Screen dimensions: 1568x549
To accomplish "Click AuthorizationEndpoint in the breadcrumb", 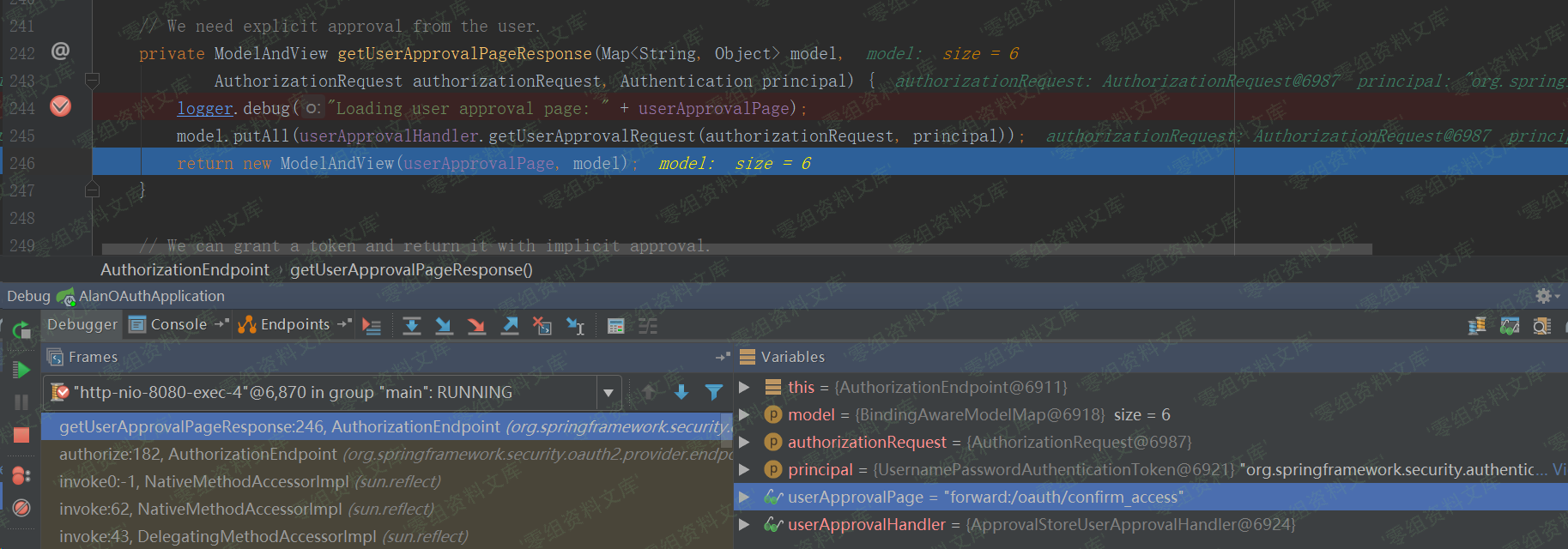I will click(185, 269).
